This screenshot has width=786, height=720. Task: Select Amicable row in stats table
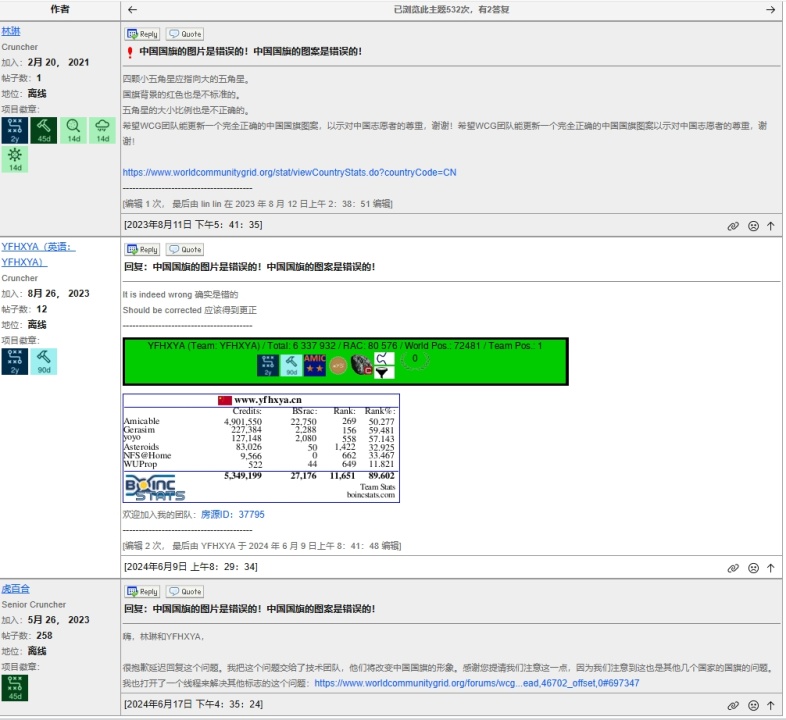259,421
